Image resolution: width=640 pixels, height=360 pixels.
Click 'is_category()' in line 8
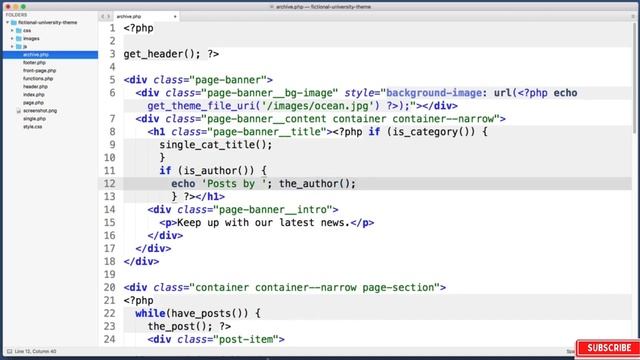(x=431, y=132)
